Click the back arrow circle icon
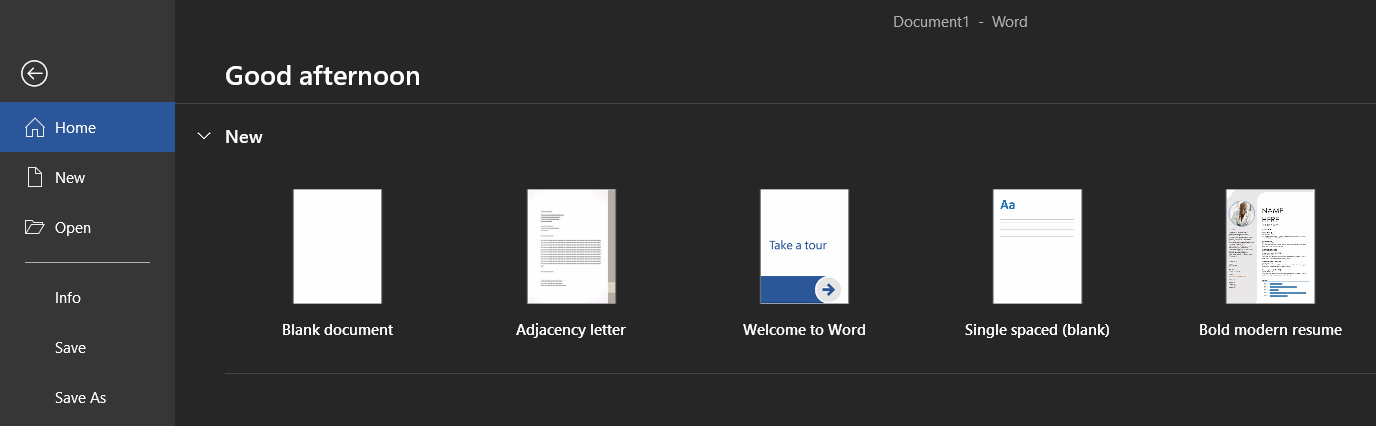 coord(35,73)
